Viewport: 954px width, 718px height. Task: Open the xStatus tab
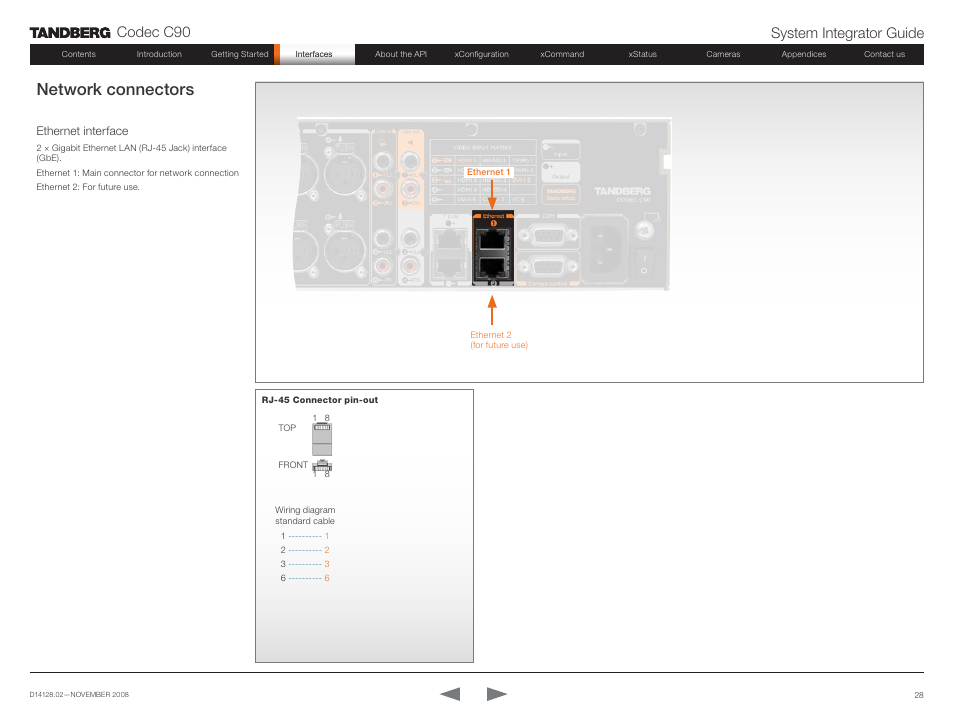[642, 54]
